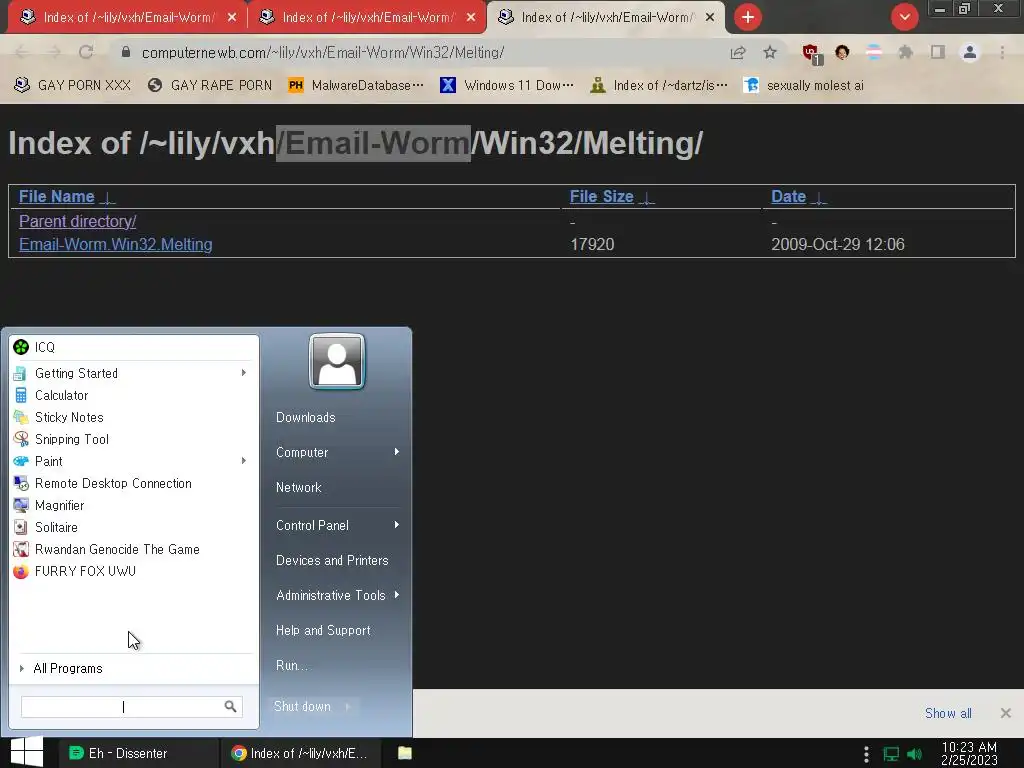Viewport: 1024px width, 768px height.
Task: Open Downloads in Start menu
Action: pos(306,417)
